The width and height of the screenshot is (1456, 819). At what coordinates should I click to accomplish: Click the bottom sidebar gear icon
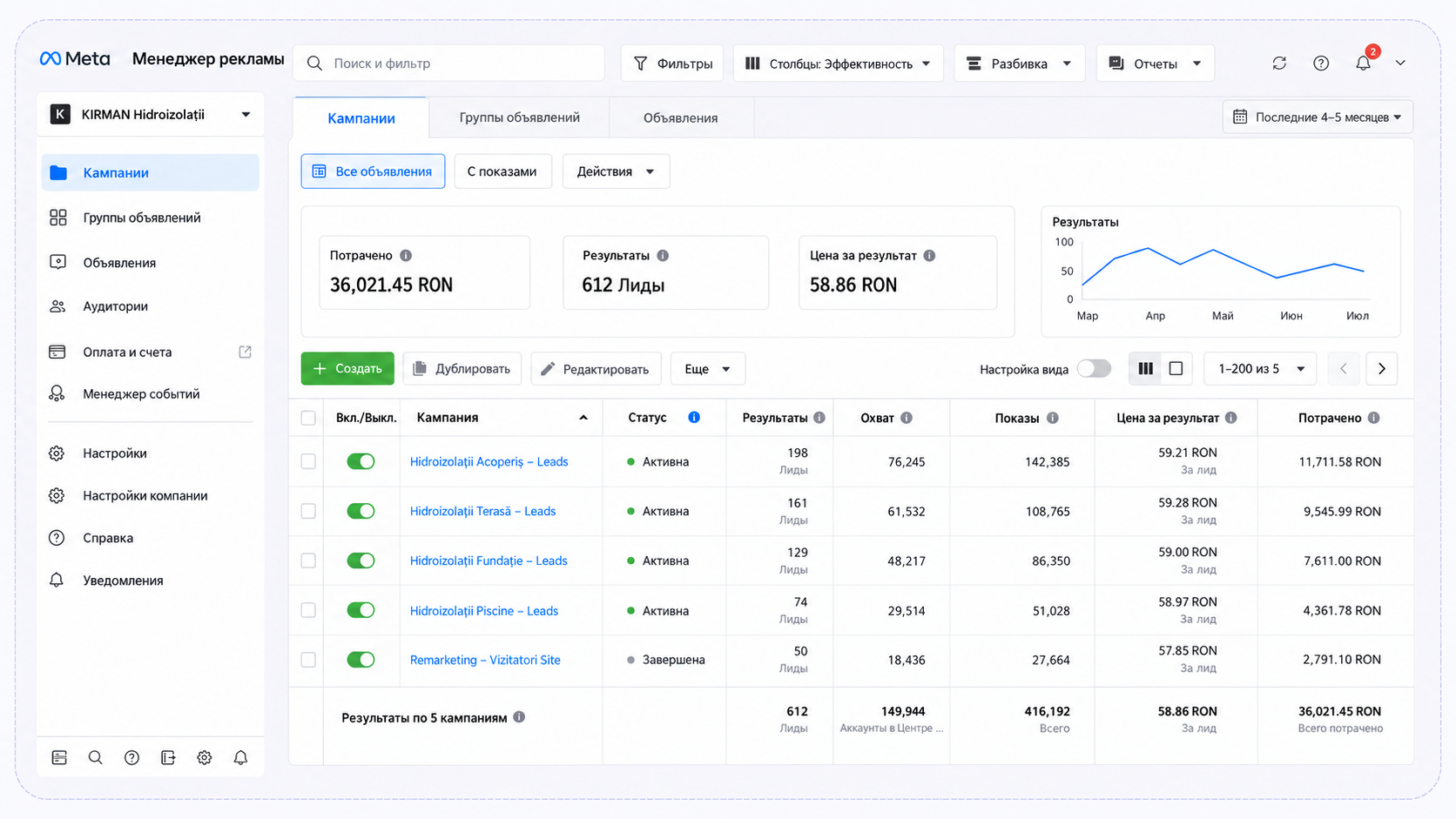click(204, 757)
